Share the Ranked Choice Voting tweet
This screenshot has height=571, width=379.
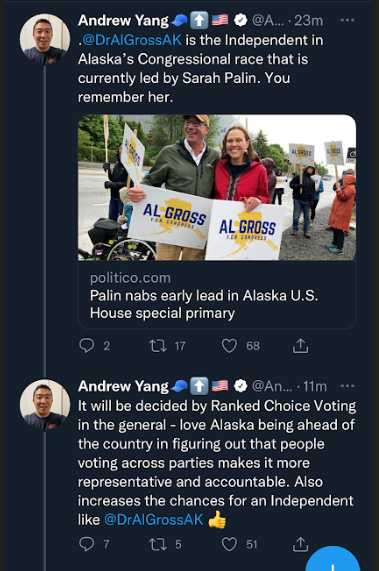click(x=300, y=544)
